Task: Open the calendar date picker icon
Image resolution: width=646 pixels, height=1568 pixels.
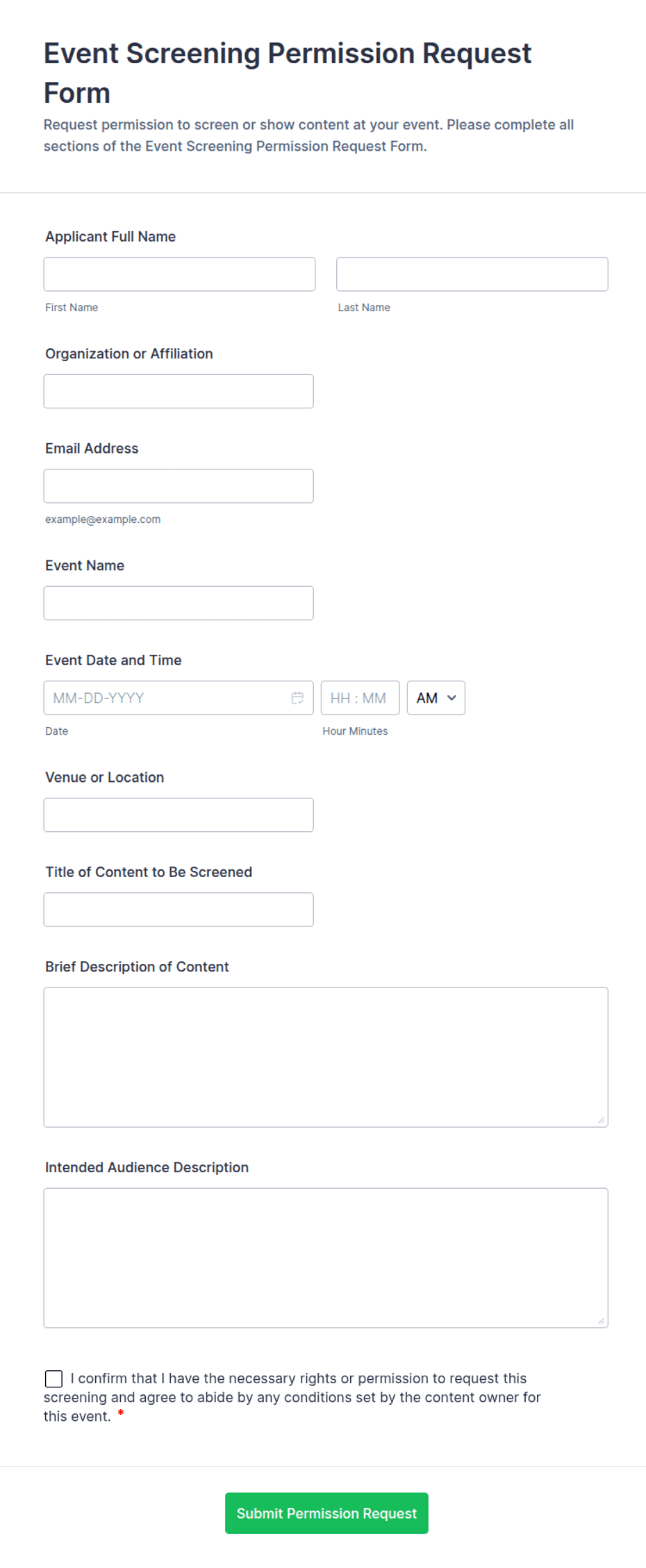Action: tap(297, 698)
